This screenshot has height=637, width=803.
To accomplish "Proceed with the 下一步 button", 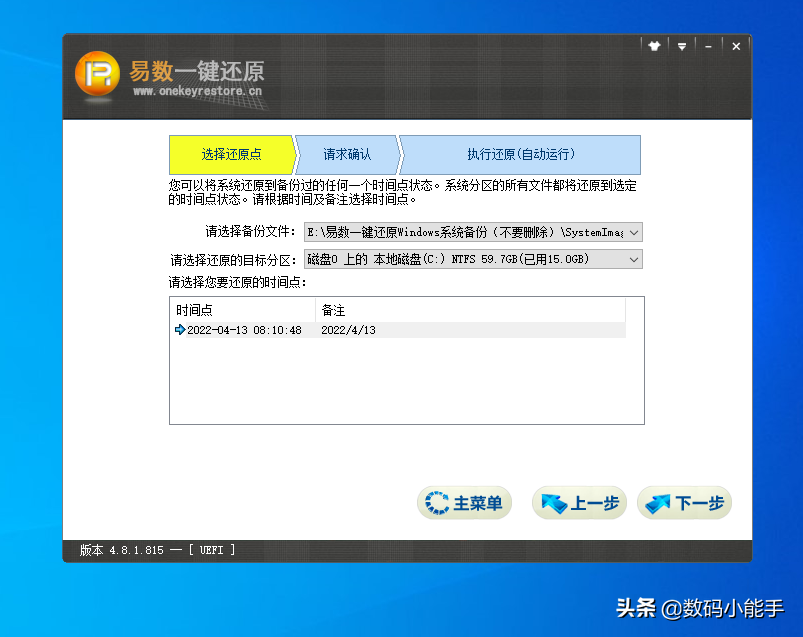I will coord(685,503).
